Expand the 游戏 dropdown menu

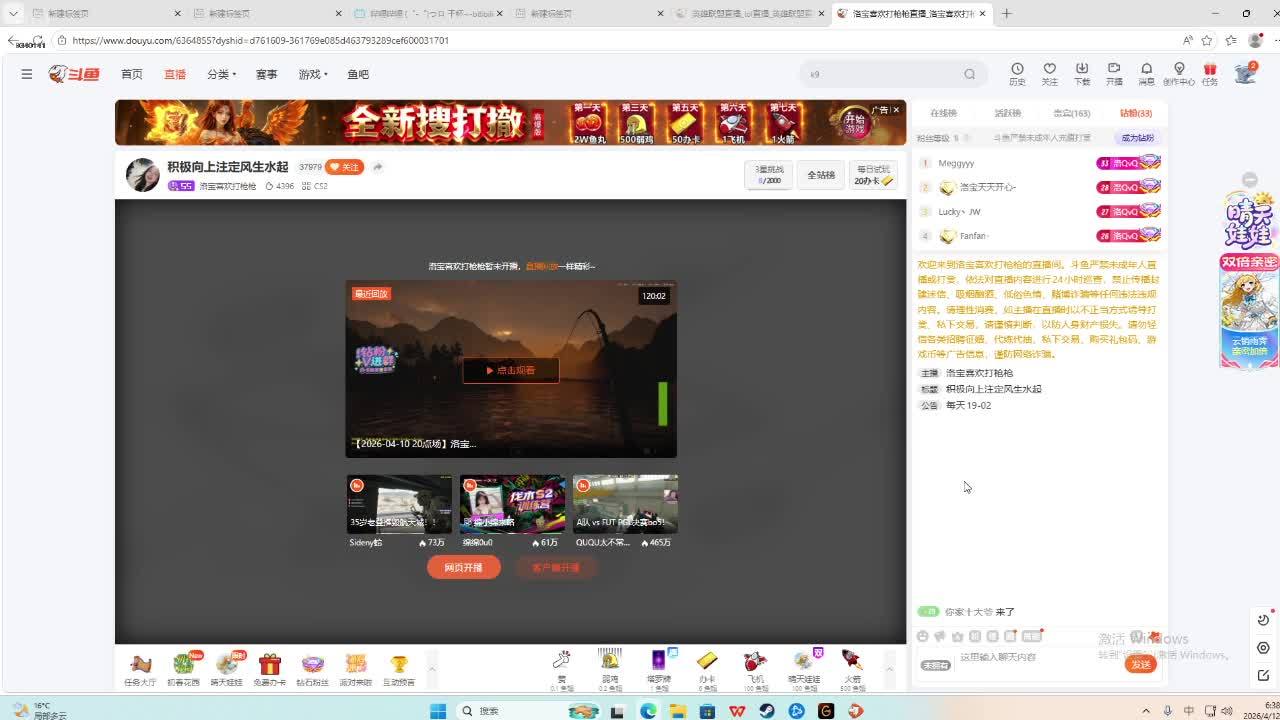coord(313,74)
